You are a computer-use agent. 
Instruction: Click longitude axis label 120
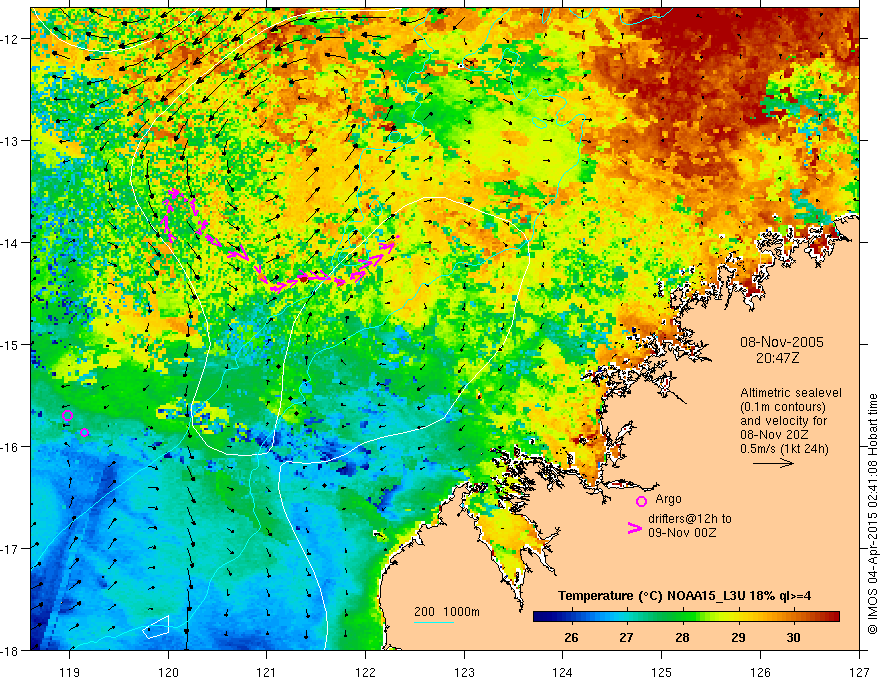tap(168, 672)
